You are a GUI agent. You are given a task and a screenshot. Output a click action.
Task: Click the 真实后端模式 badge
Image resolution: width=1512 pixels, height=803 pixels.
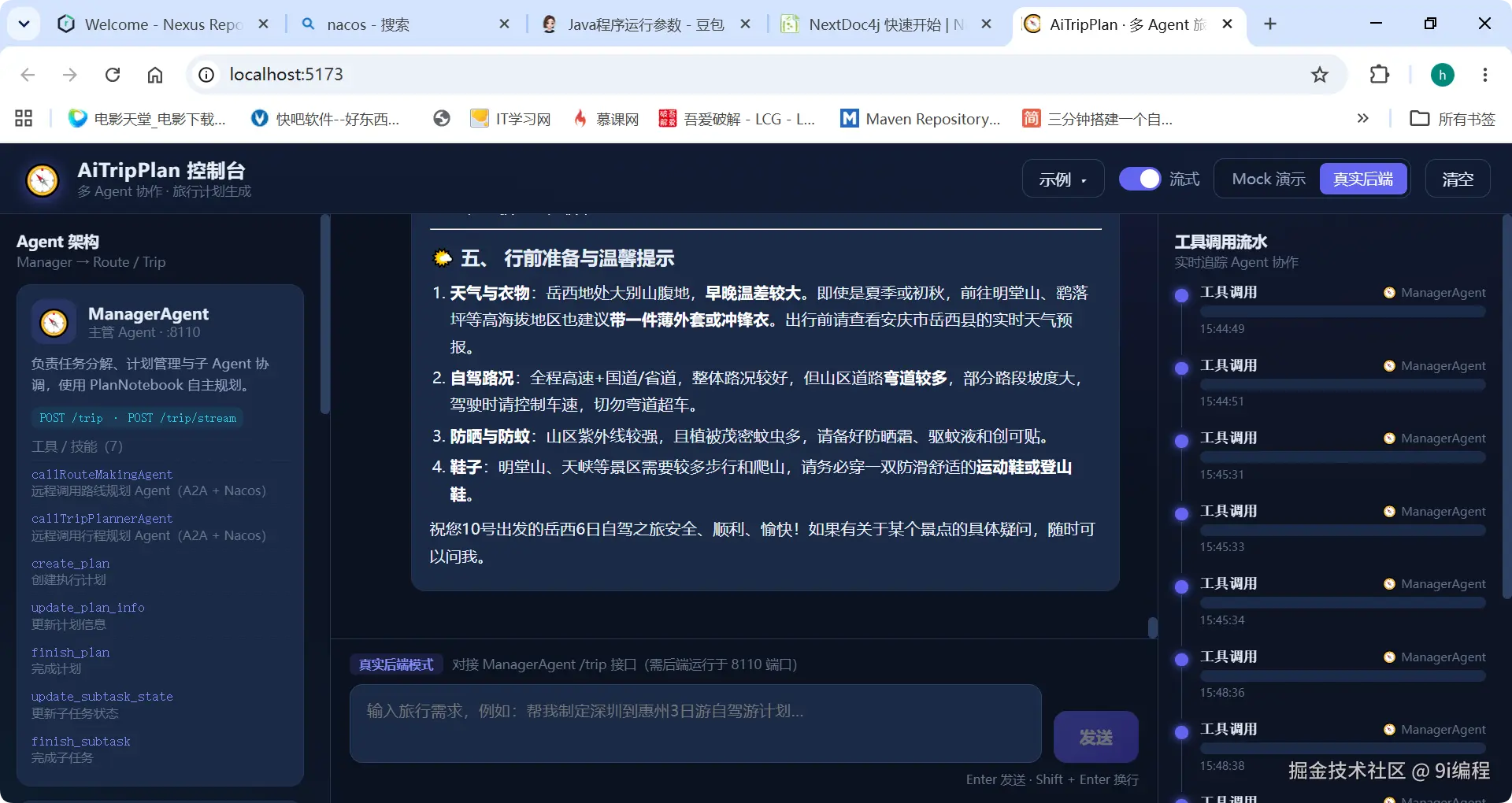click(x=396, y=664)
